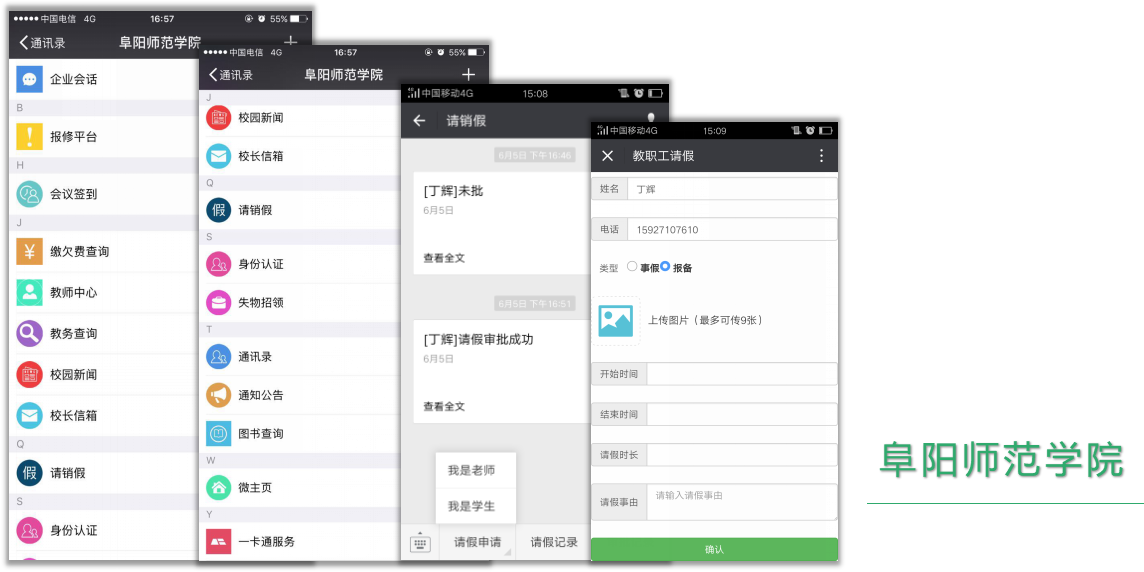Click the 请假事由 text area
This screenshot has height=572, width=1144.
pyautogui.click(x=742, y=502)
